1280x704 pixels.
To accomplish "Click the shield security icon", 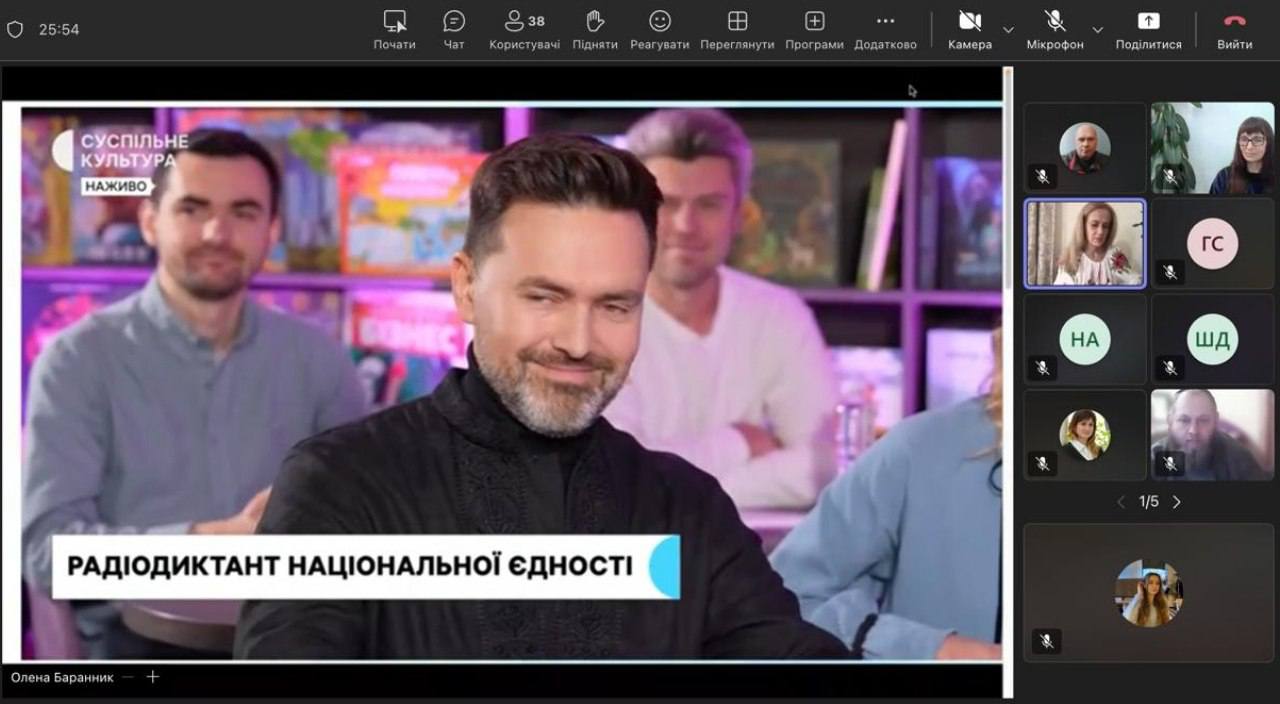I will tap(15, 30).
